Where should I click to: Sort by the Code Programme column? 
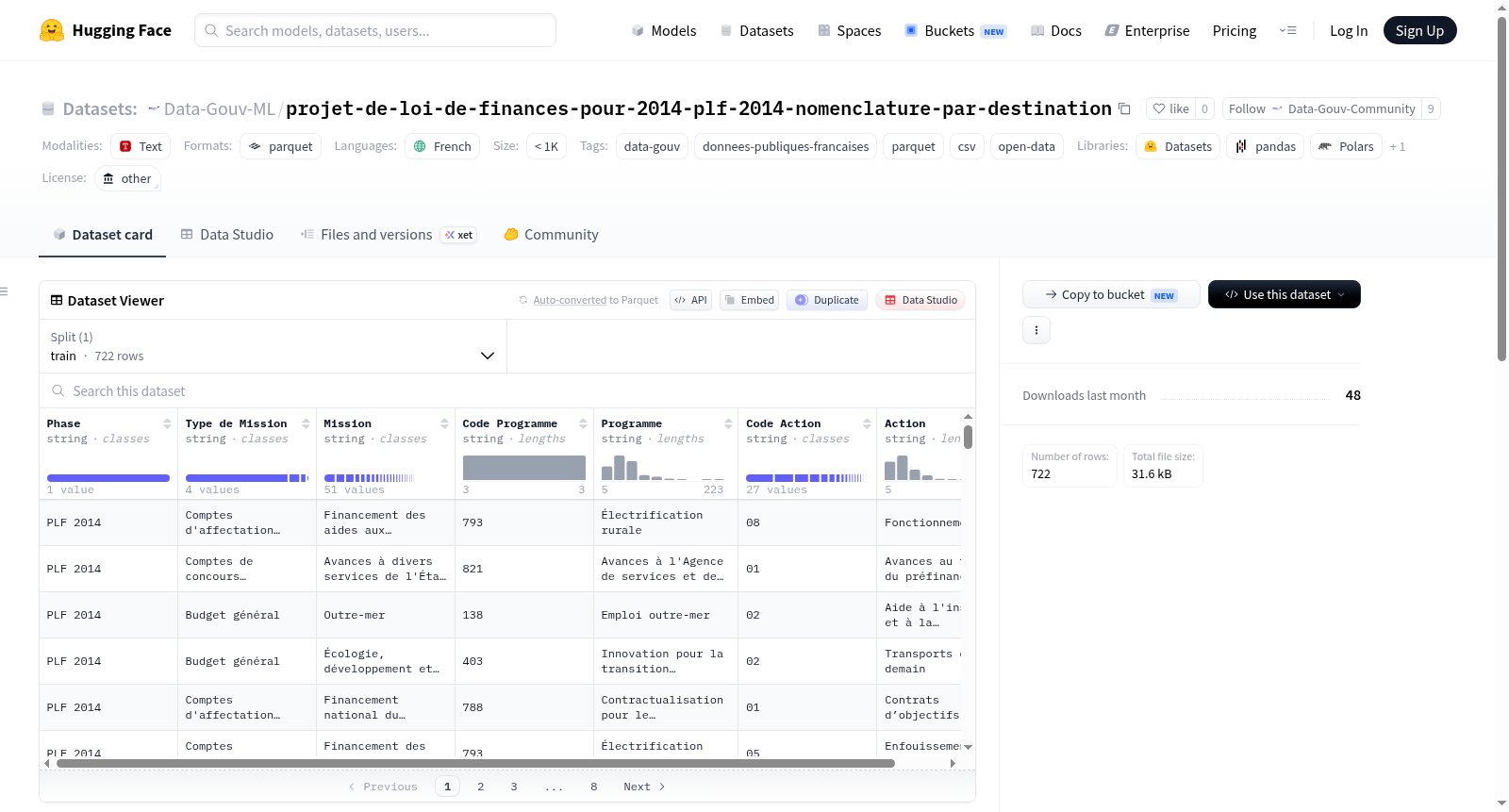coord(583,424)
